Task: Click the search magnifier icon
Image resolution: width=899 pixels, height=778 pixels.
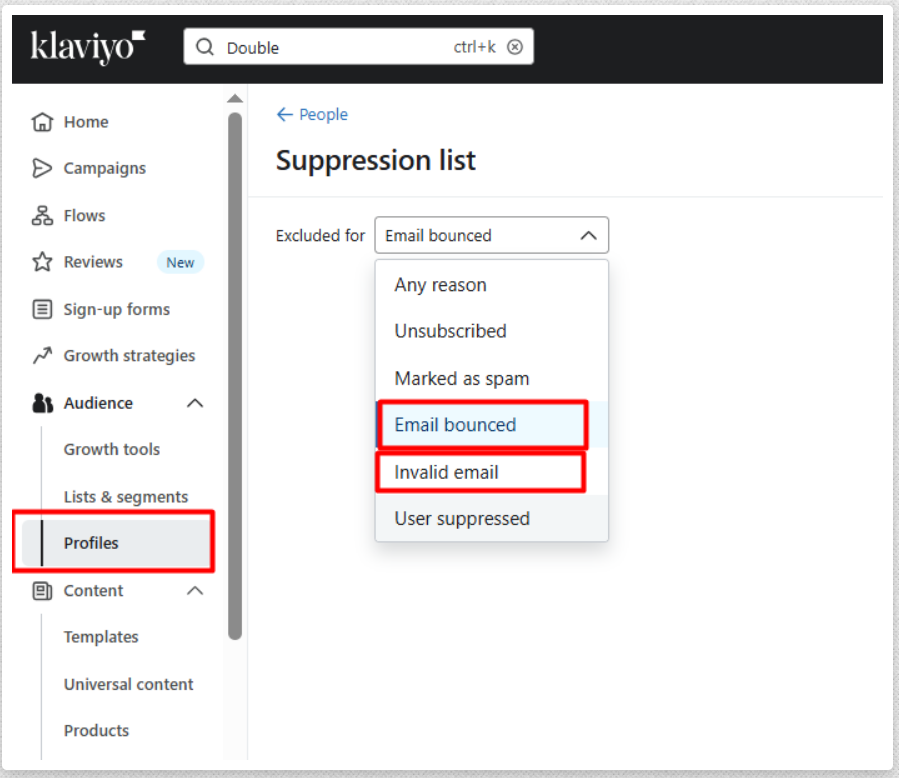Action: click(x=205, y=47)
